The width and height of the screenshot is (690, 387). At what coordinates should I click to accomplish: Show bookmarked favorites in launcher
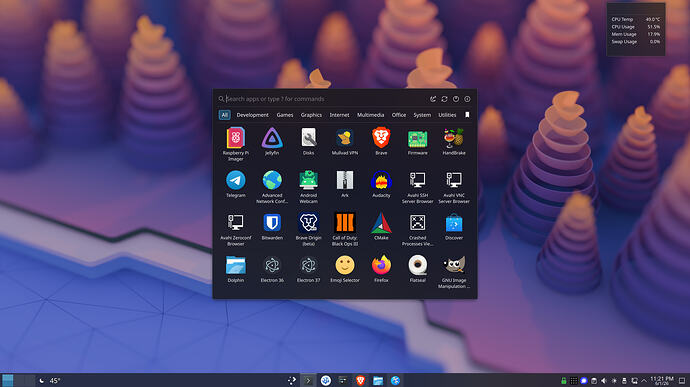(467, 115)
